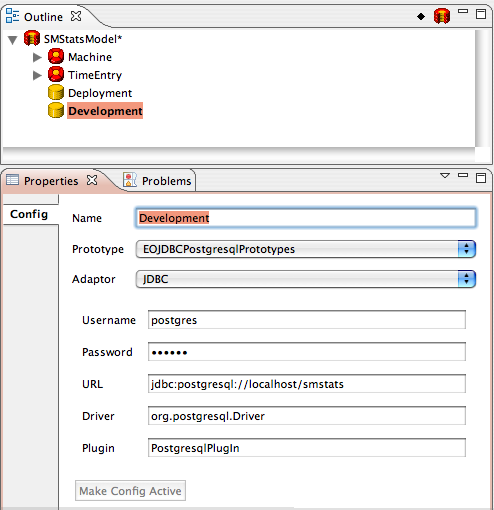Minimize the Outline panel
The image size is (494, 510).
[x=463, y=11]
